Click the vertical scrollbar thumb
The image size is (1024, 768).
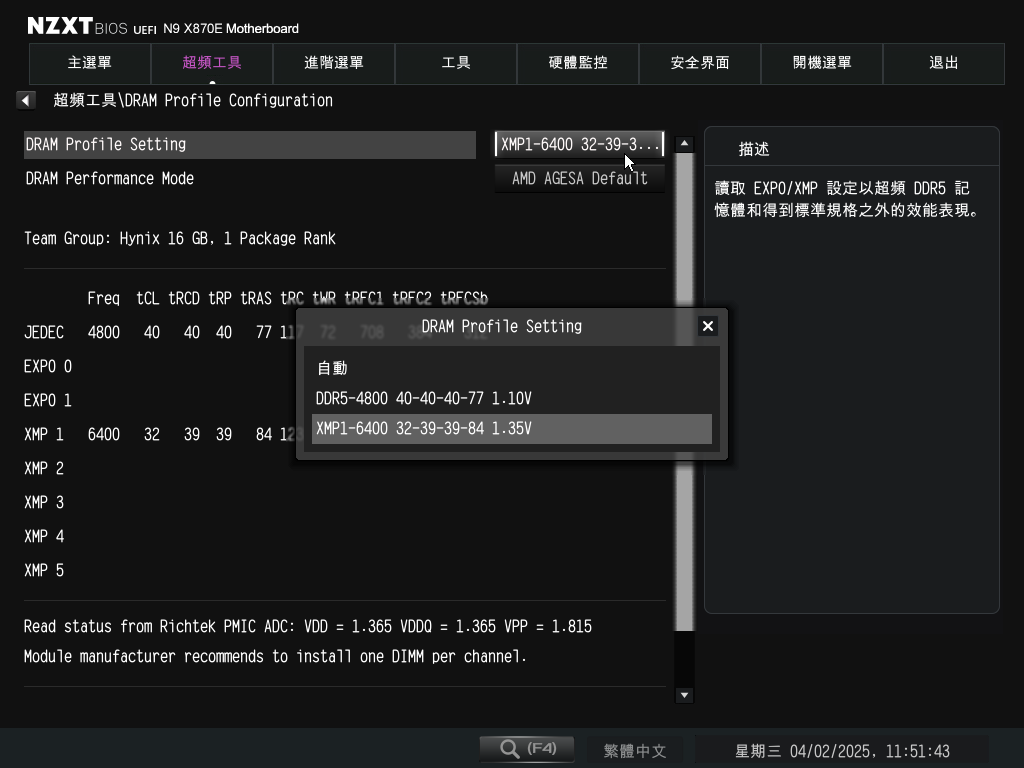(x=684, y=392)
